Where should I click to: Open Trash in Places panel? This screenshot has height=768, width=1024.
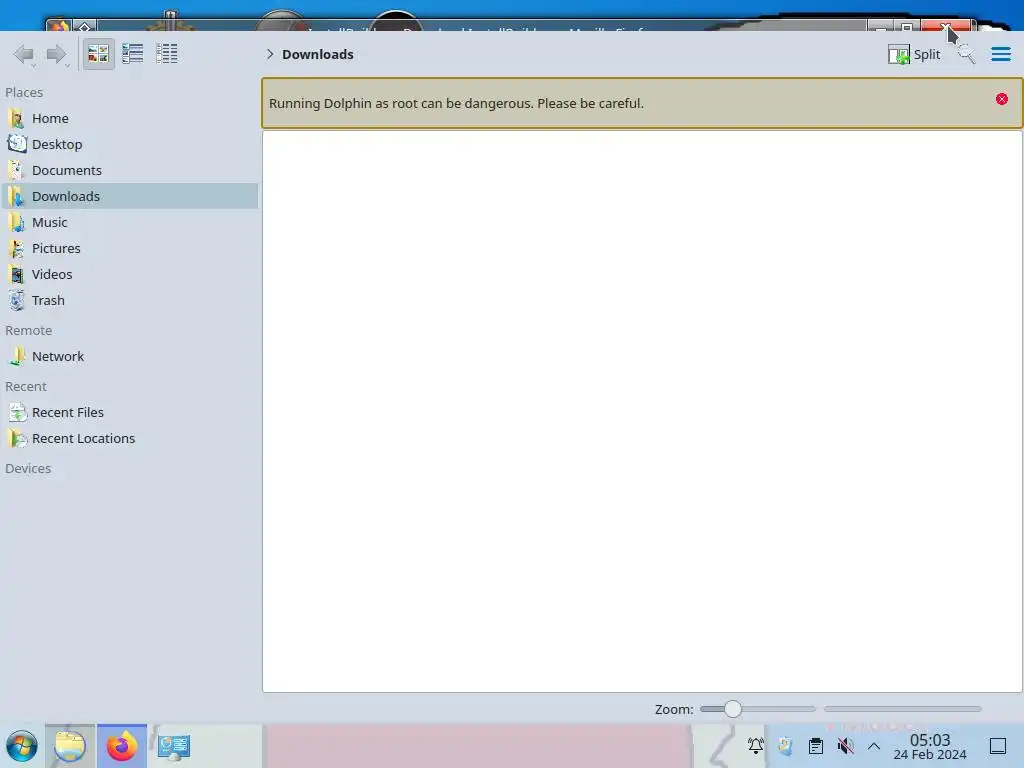(x=131, y=301)
